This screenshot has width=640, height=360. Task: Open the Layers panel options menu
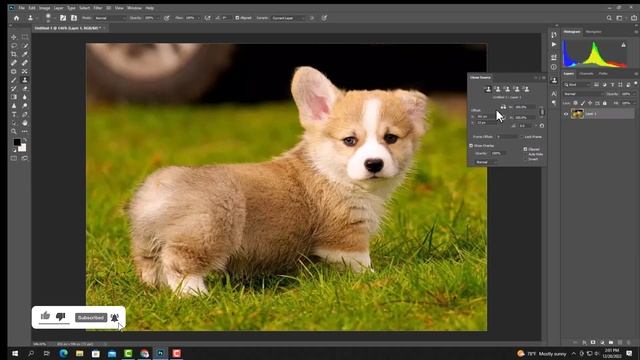tap(636, 74)
